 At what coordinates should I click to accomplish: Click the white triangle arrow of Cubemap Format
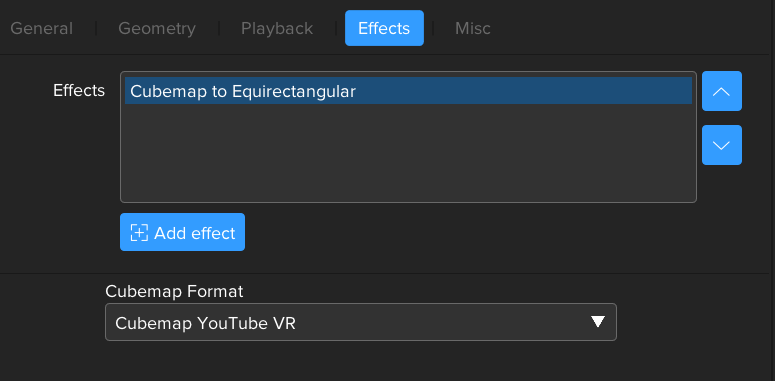pyautogui.click(x=598, y=322)
